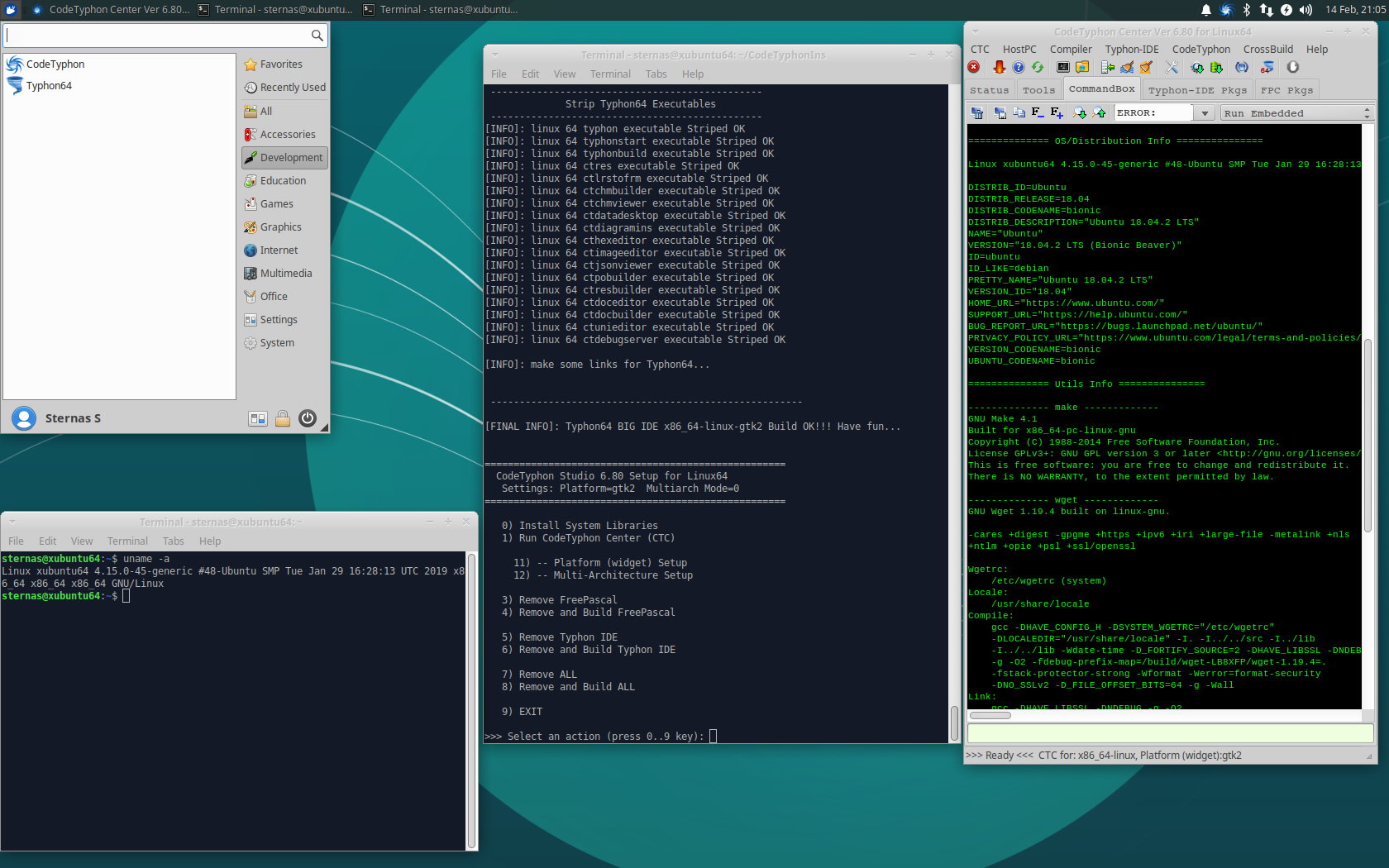1389x868 pixels.
Task: Click the green refresh arrows icon
Action: (x=1038, y=67)
